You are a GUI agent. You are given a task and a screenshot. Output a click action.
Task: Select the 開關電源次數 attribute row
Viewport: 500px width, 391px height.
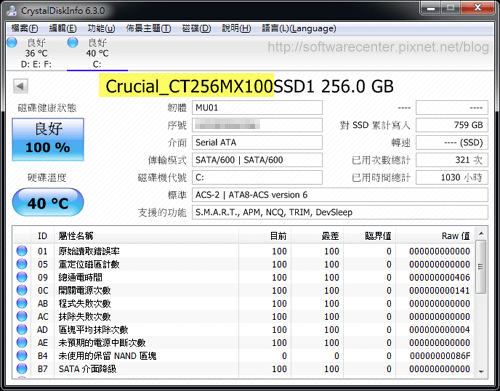point(243,290)
